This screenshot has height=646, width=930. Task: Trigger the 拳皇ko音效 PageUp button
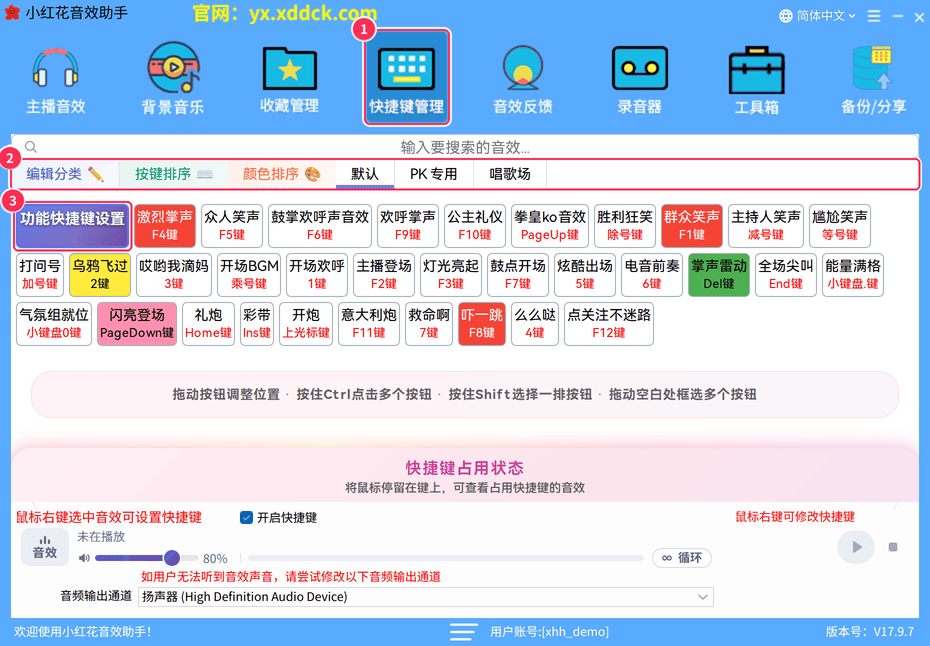550,225
